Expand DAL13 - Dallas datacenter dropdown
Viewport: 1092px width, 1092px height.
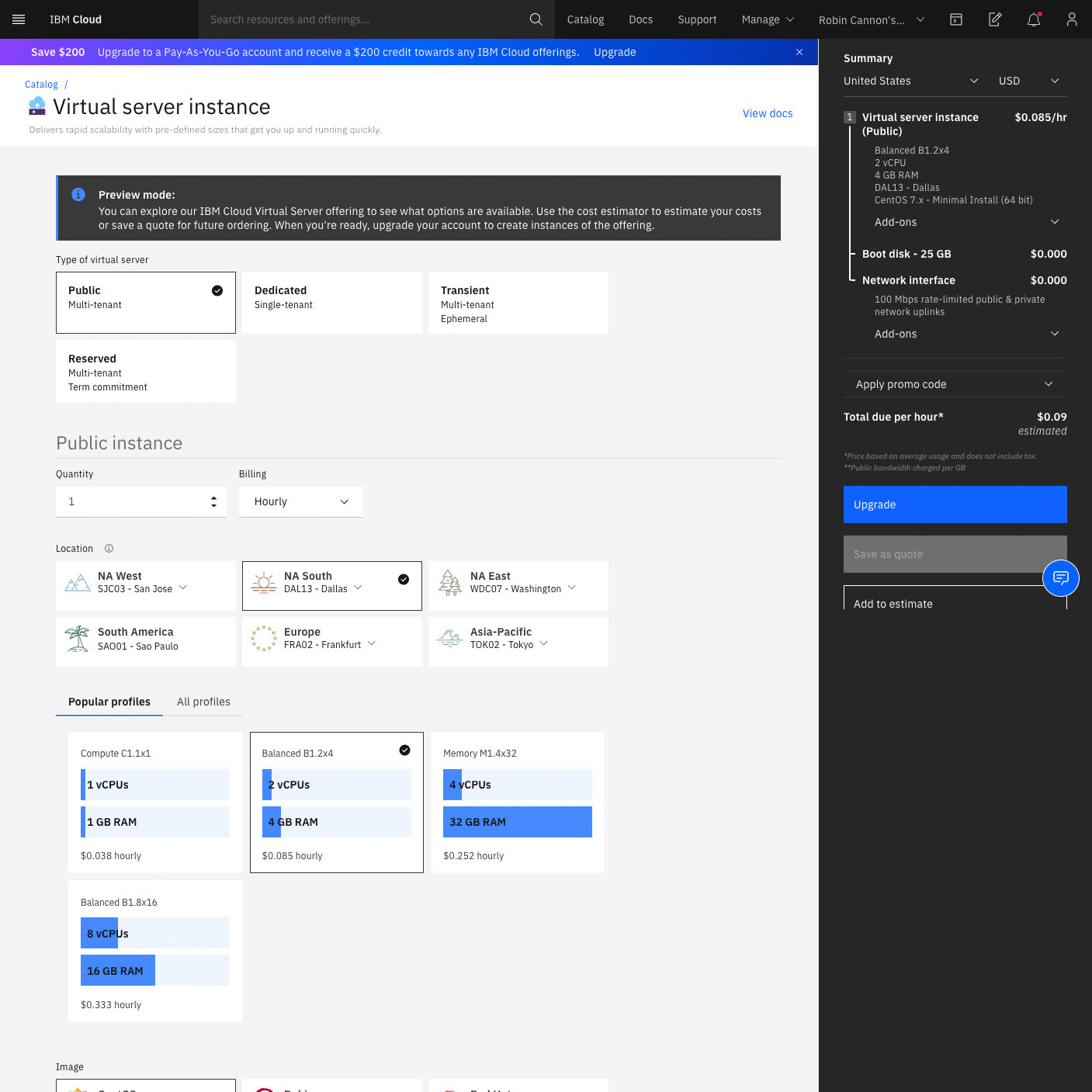pos(323,589)
